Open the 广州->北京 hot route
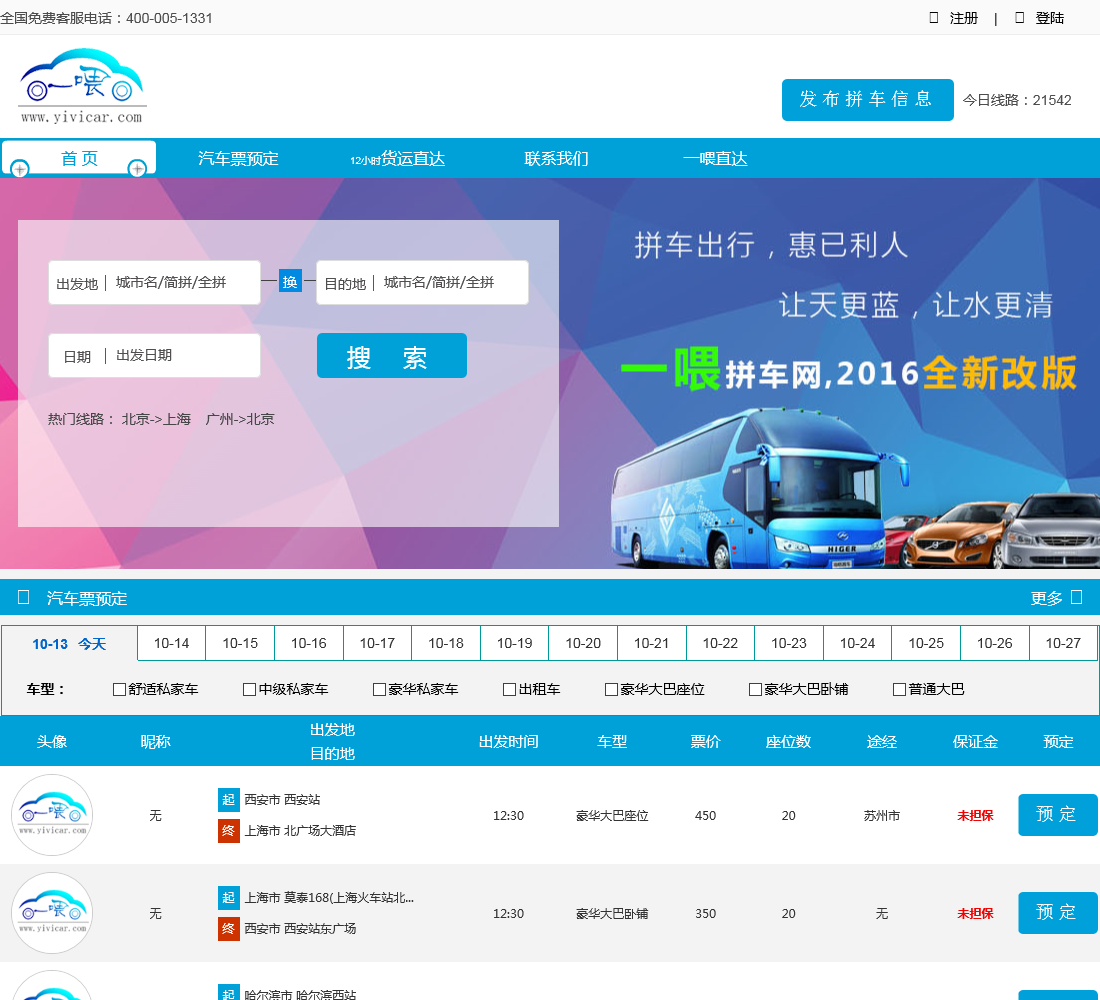 point(240,419)
